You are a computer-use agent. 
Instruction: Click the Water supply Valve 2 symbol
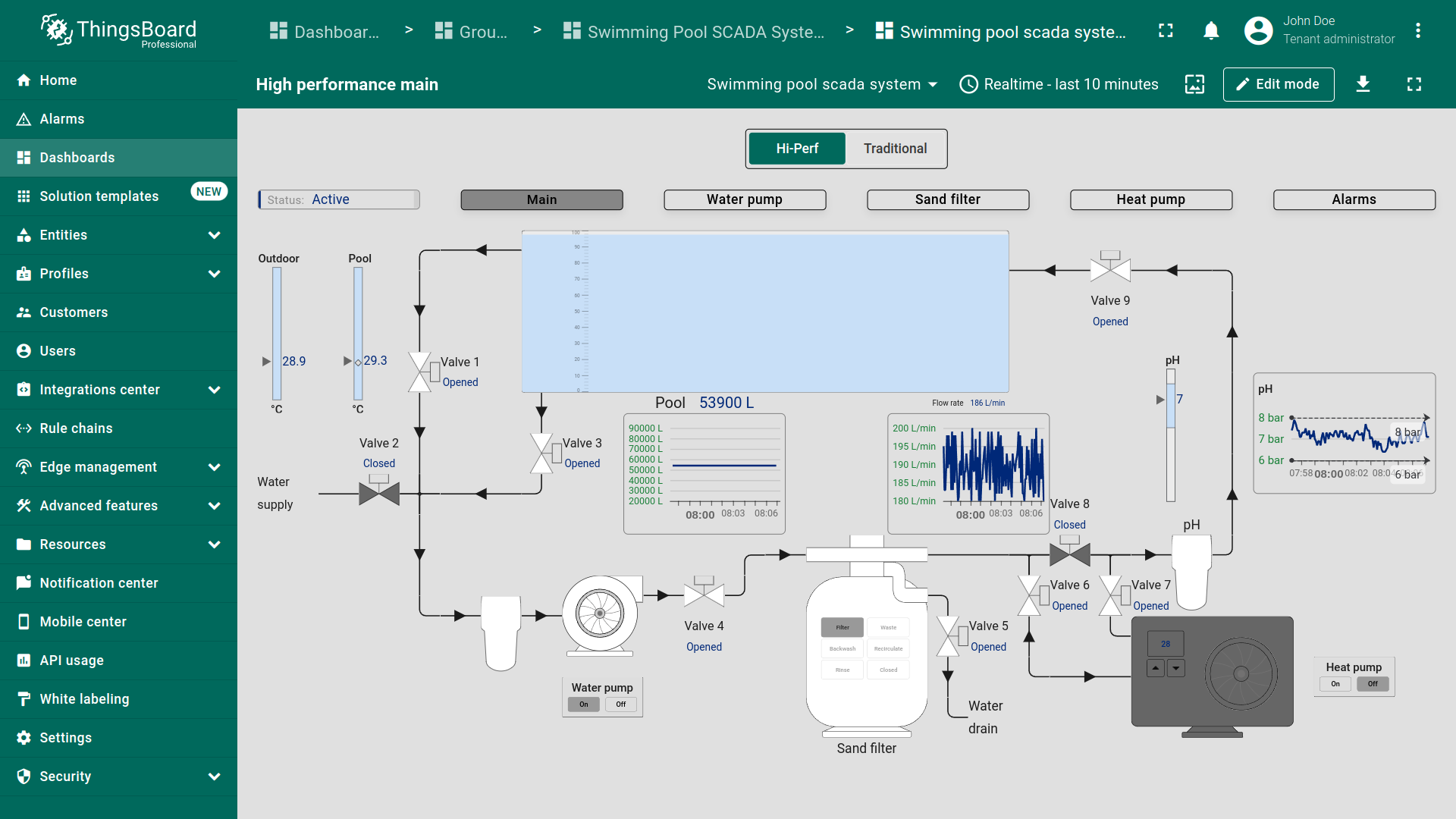click(x=379, y=492)
